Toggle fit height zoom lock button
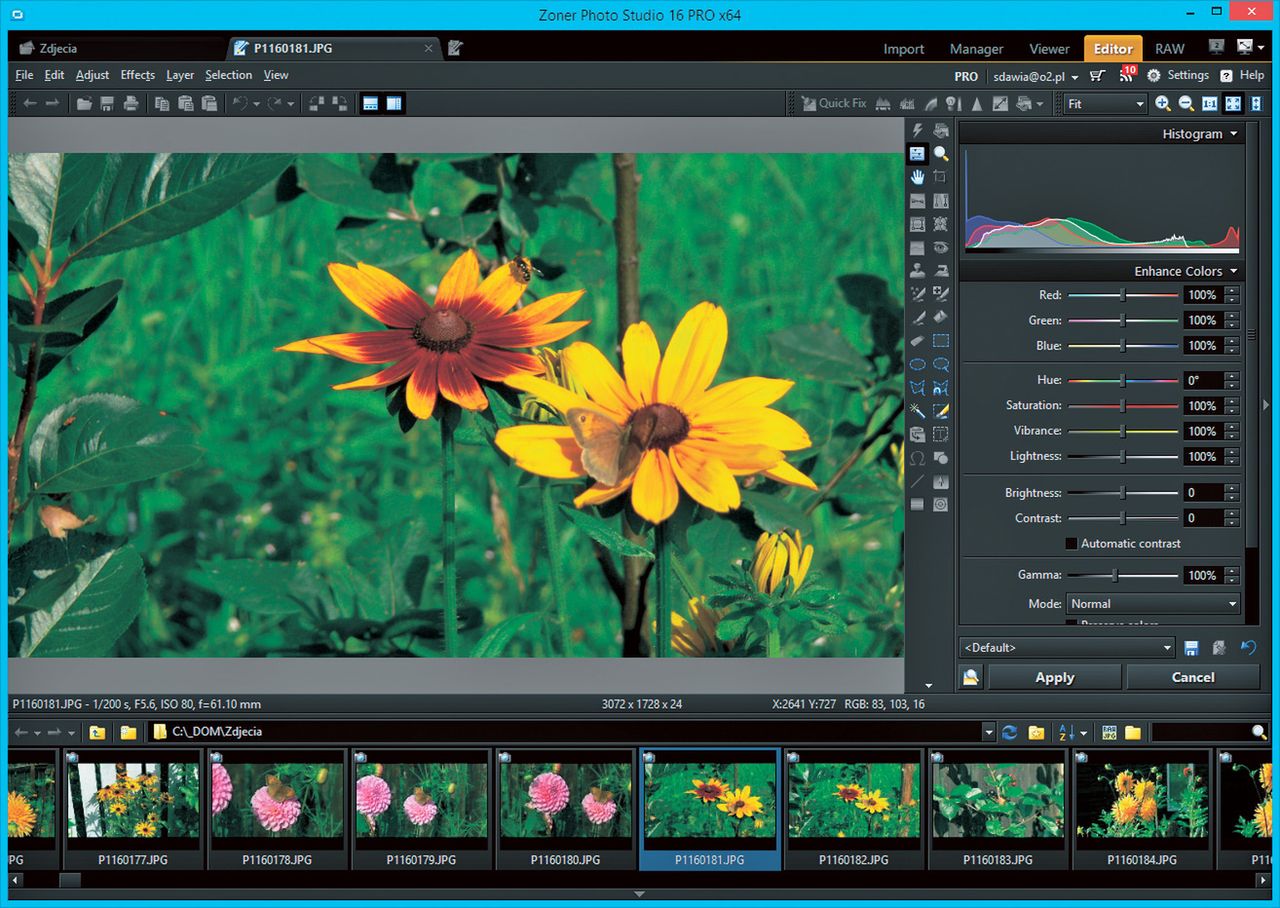 [1256, 103]
